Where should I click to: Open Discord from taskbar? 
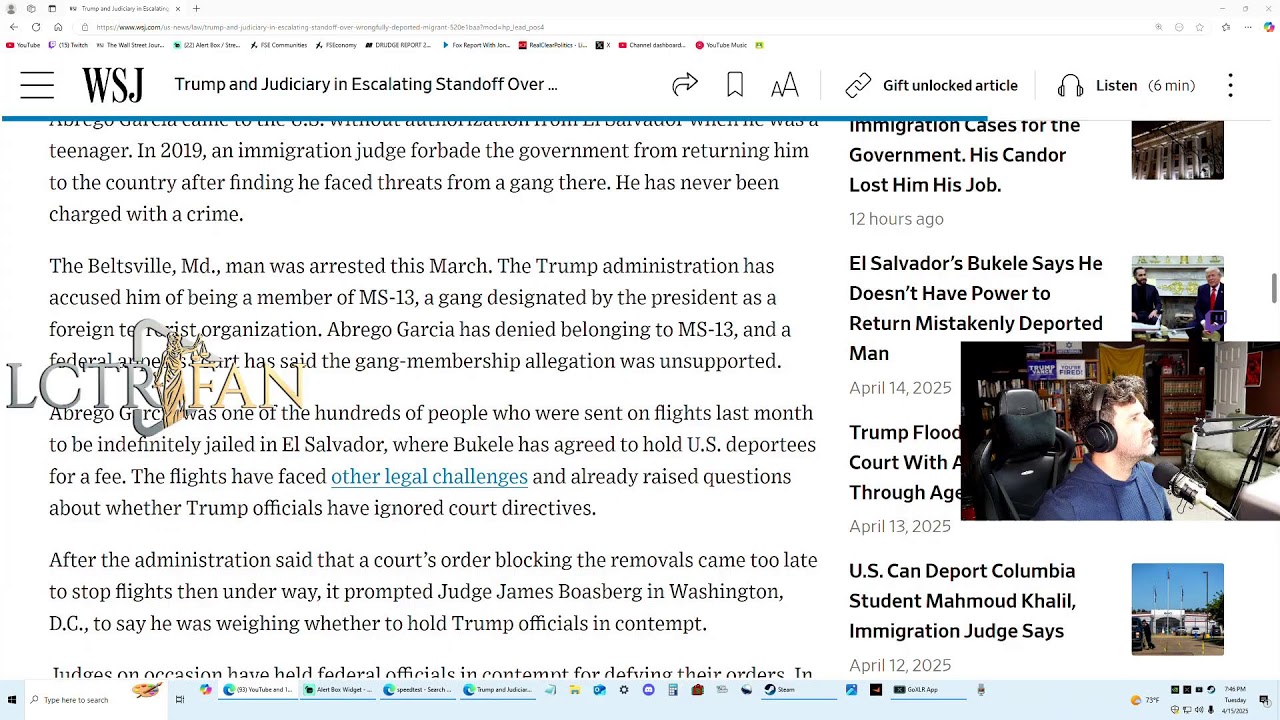point(648,690)
